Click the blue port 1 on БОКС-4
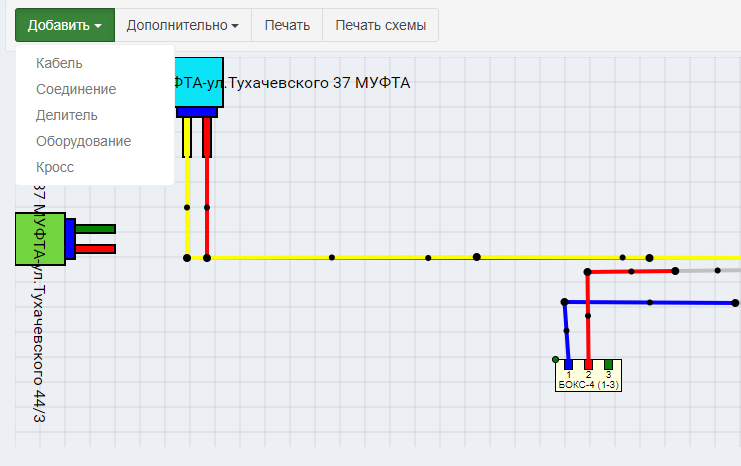This screenshot has width=741, height=466. click(568, 364)
